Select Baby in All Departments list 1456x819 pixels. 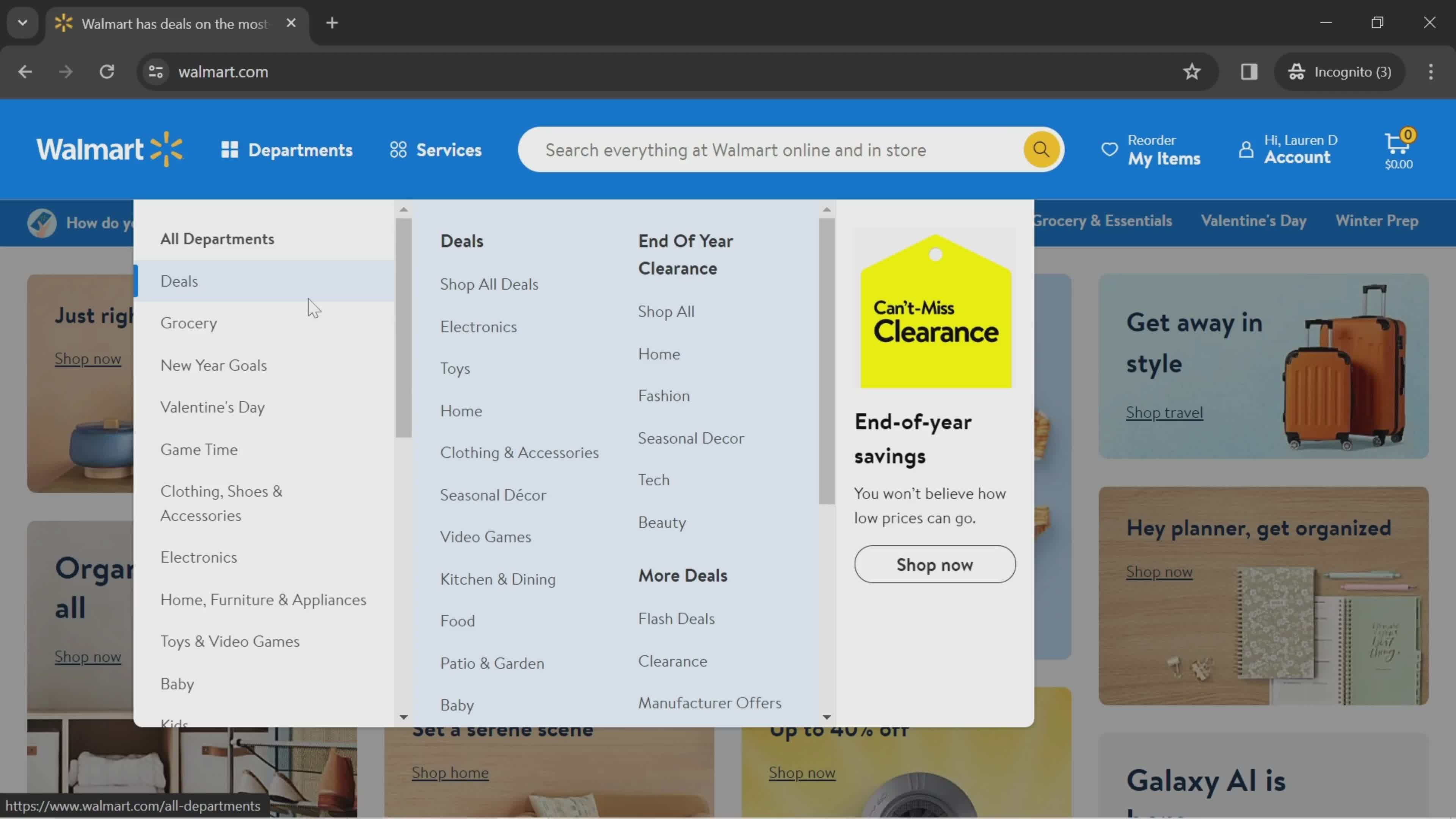[x=177, y=684]
